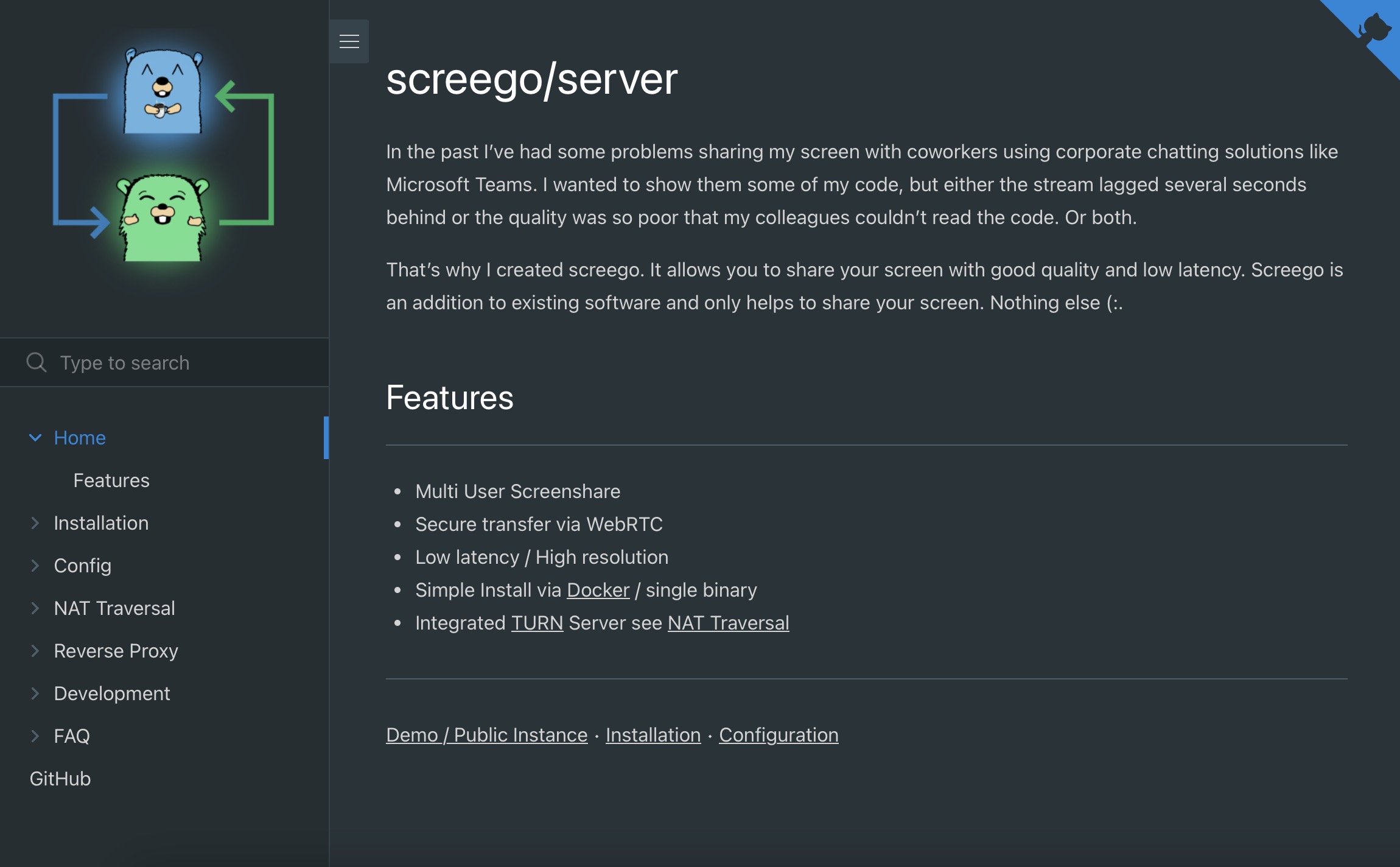Open the Development sidebar item
The height and width of the screenshot is (867, 1400).
click(112, 693)
